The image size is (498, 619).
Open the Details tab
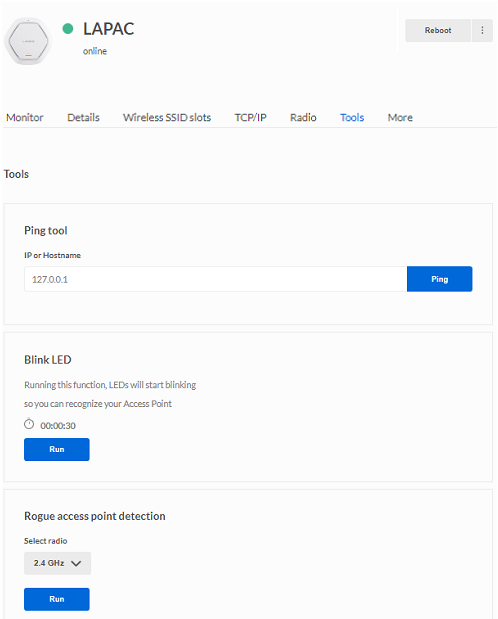click(x=83, y=118)
